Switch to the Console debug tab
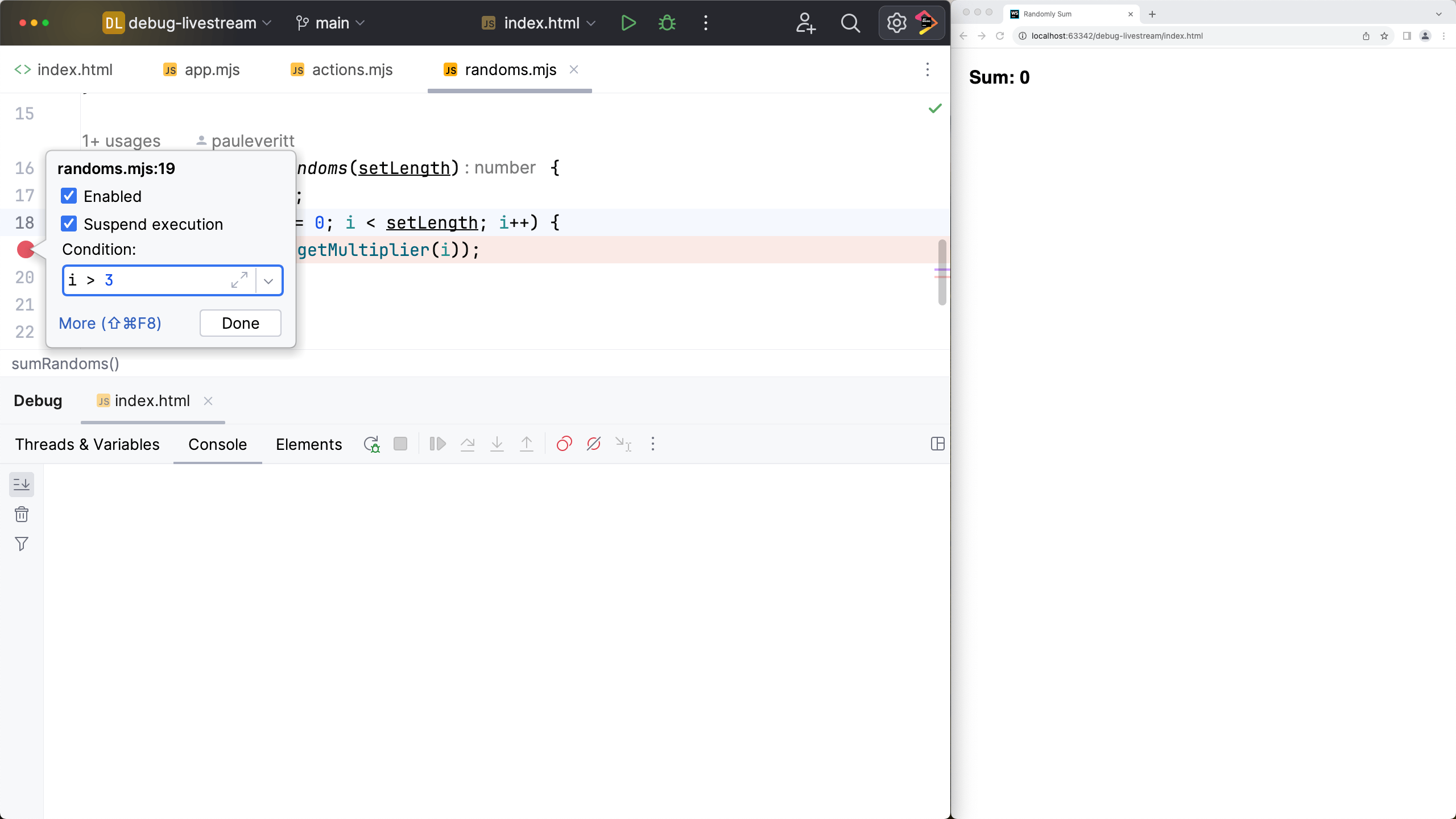The width and height of the screenshot is (1456, 819). (218, 444)
